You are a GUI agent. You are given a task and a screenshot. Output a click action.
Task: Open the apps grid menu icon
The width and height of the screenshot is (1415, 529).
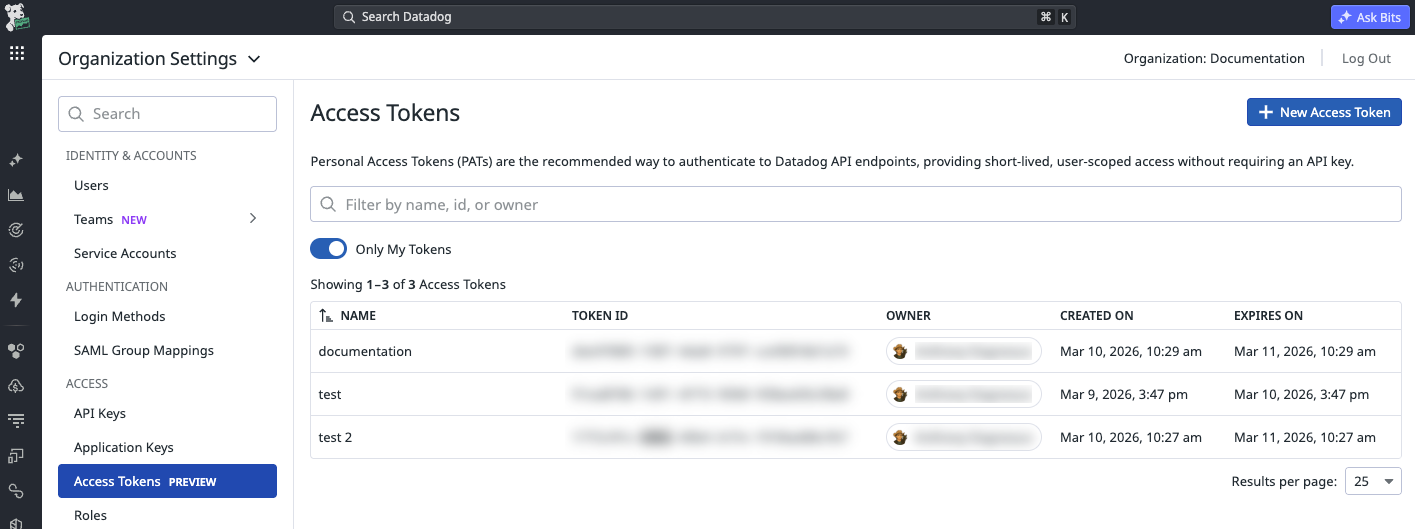click(x=17, y=54)
